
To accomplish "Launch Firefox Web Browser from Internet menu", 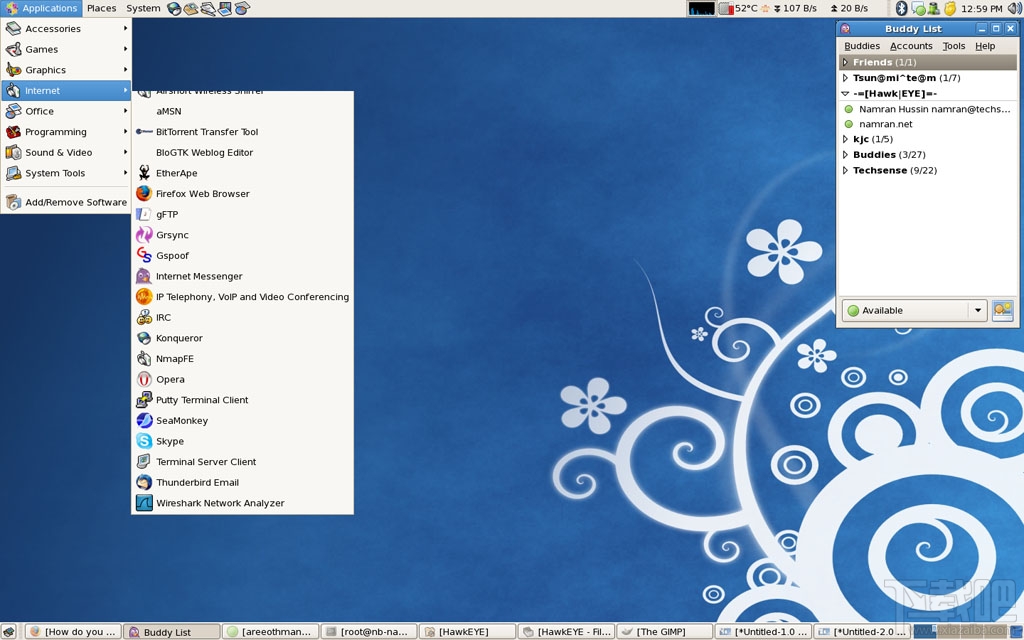I will [202, 194].
